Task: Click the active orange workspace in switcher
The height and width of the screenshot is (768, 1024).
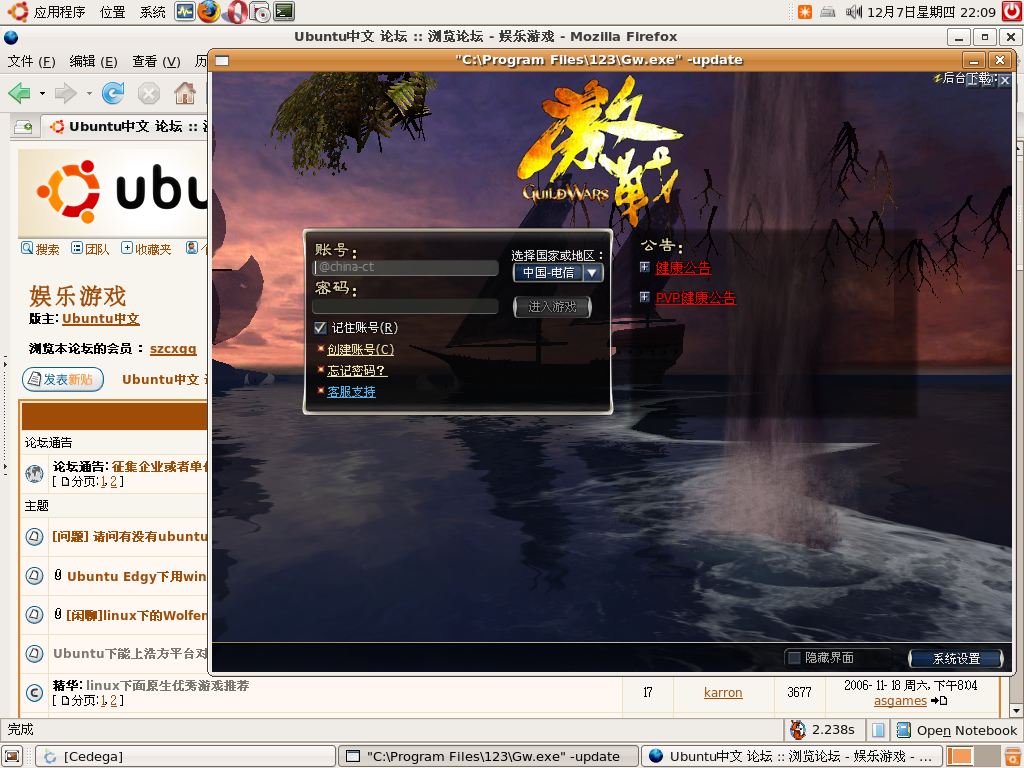Action: point(959,756)
